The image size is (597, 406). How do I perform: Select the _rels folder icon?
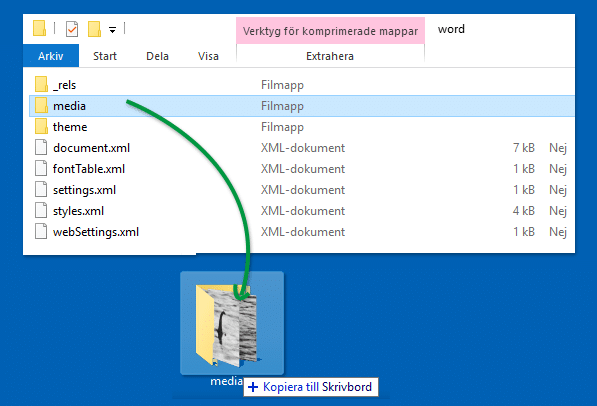click(41, 84)
